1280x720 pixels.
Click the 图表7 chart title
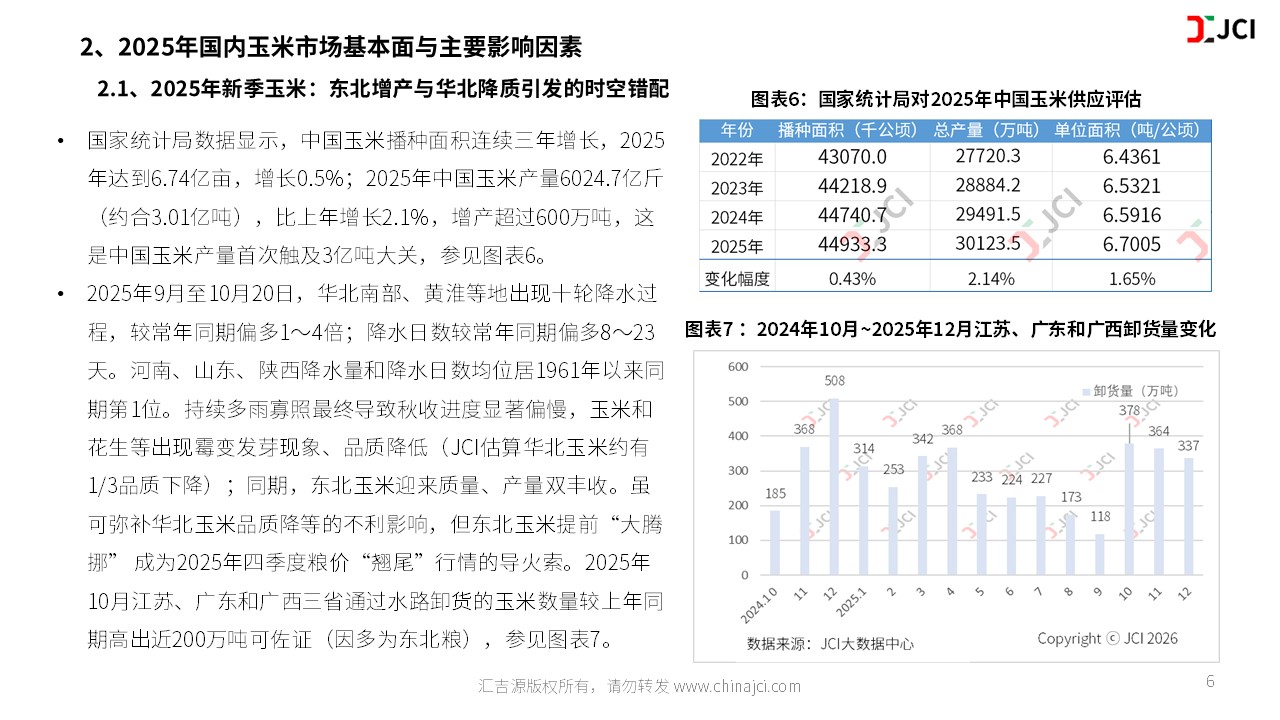coord(950,329)
